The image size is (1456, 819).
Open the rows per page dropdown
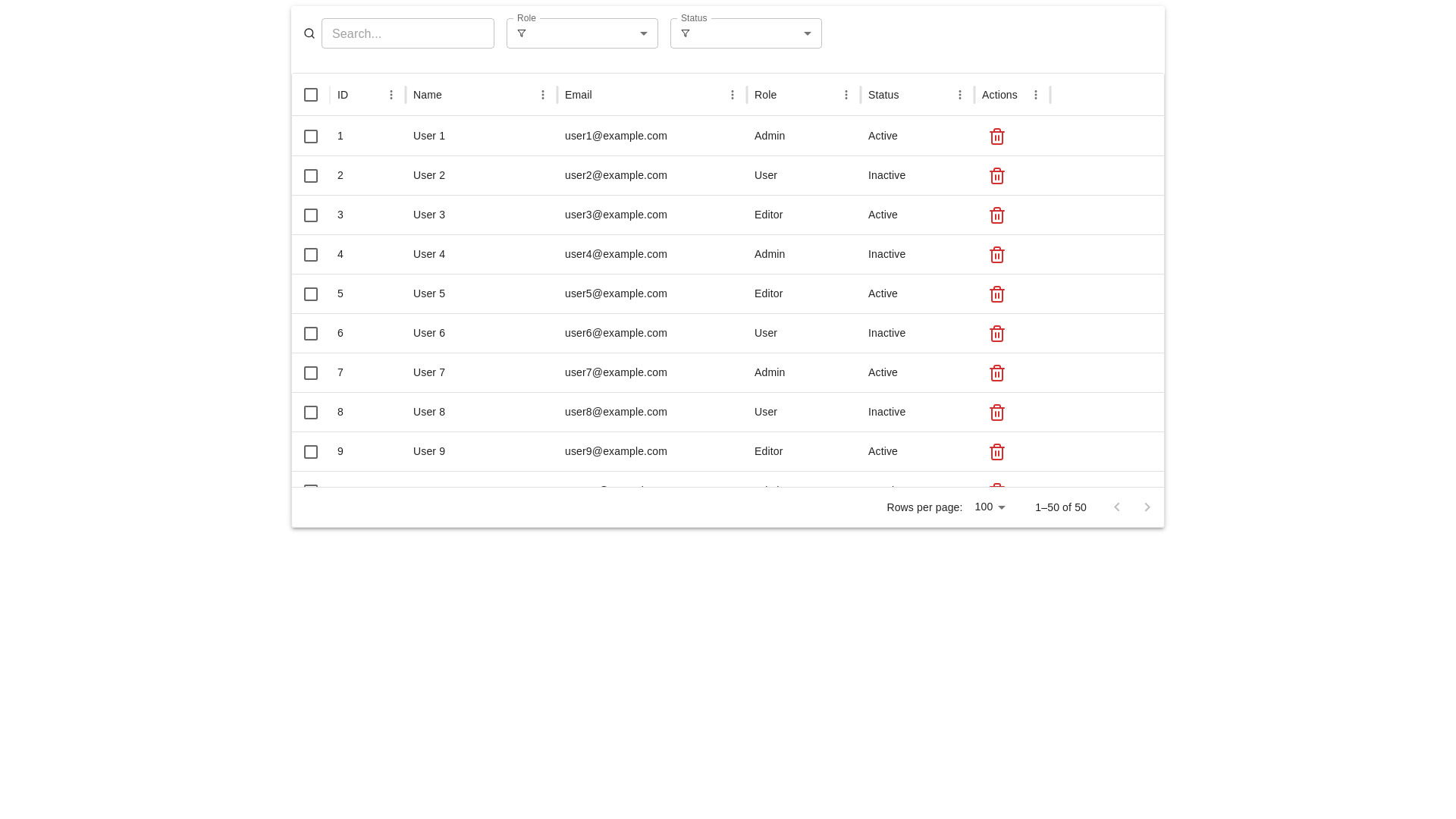tap(989, 507)
